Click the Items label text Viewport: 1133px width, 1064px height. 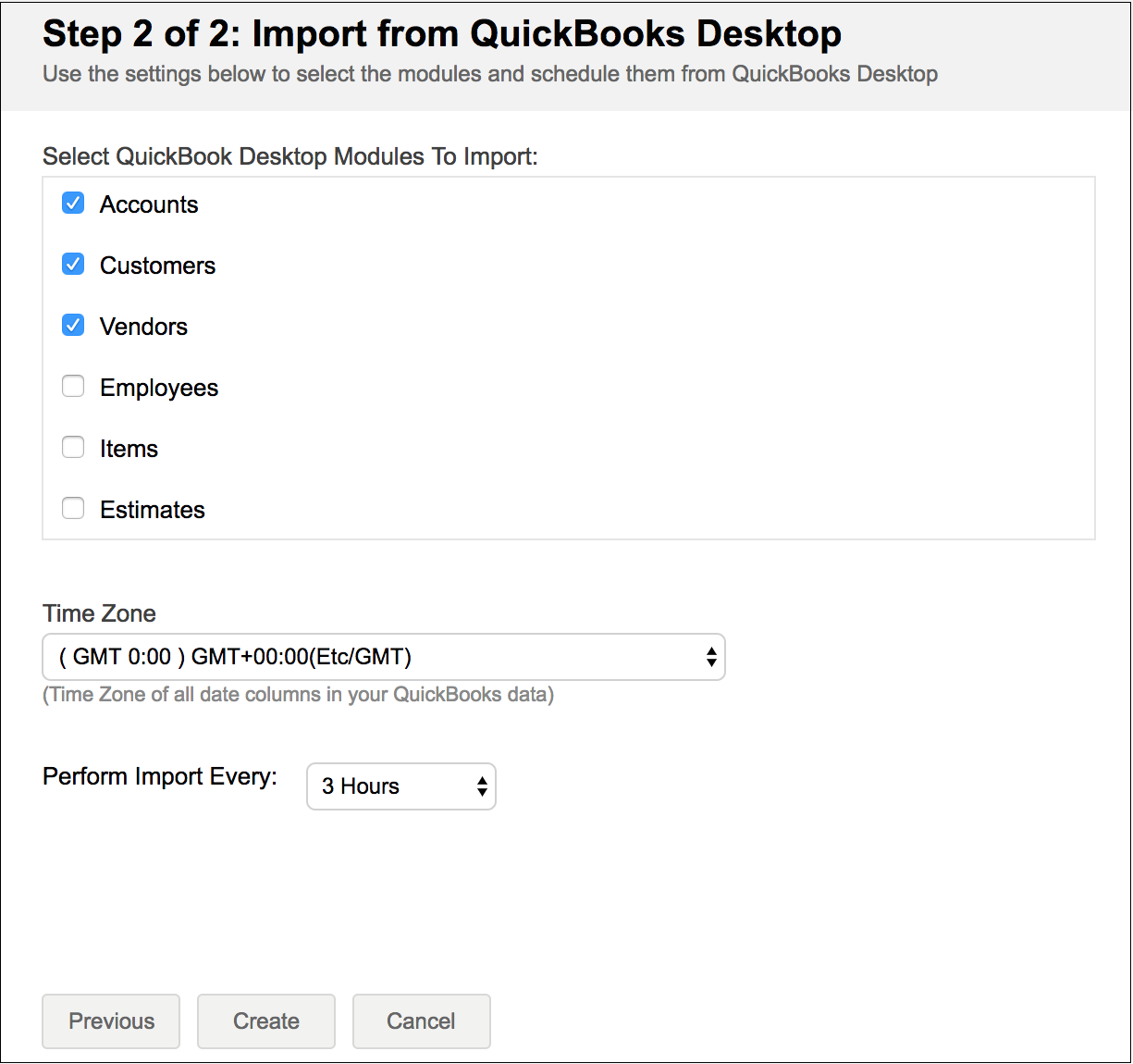[x=129, y=449]
